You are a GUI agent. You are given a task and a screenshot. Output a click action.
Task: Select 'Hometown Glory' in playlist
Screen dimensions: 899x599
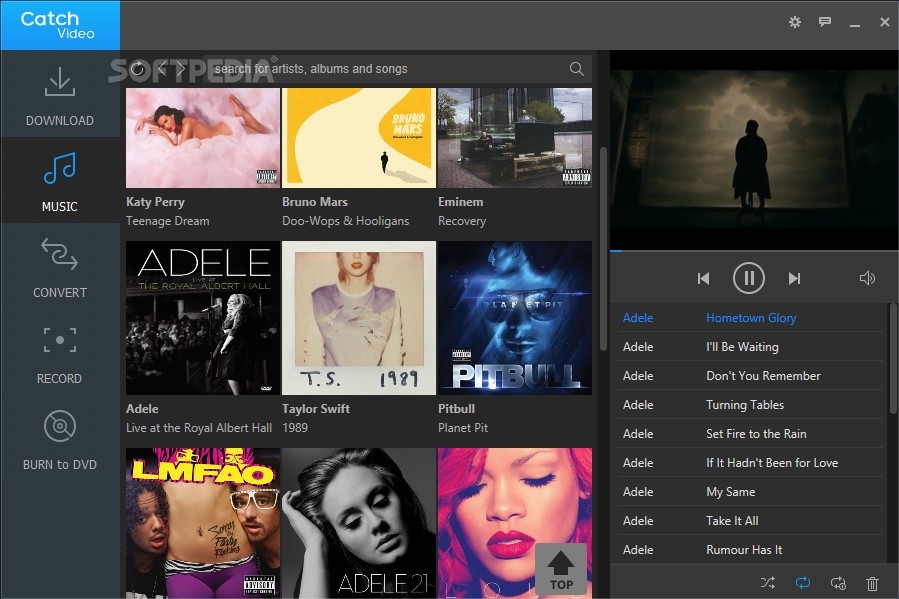[751, 318]
